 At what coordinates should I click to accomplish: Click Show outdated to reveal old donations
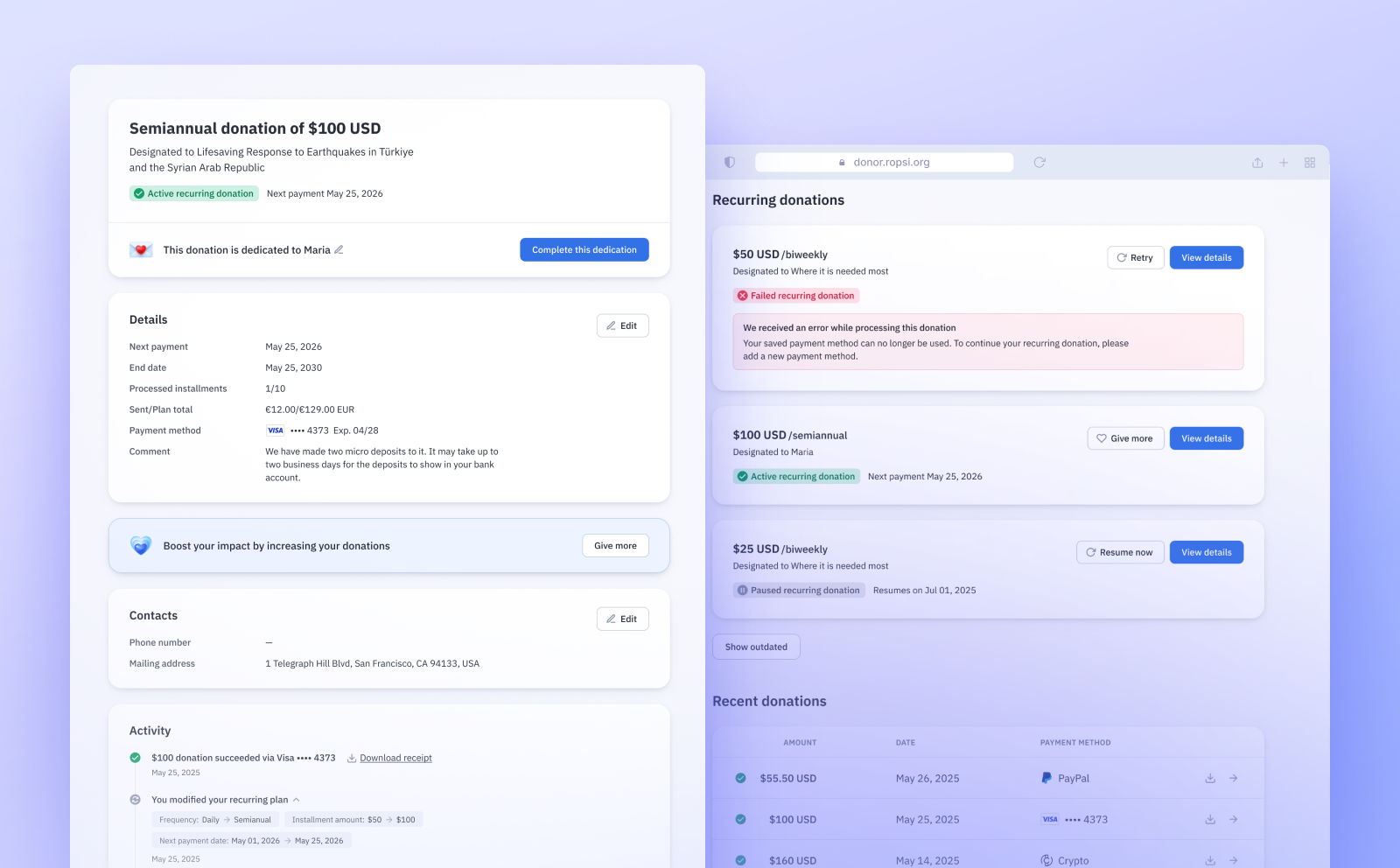[x=756, y=647]
